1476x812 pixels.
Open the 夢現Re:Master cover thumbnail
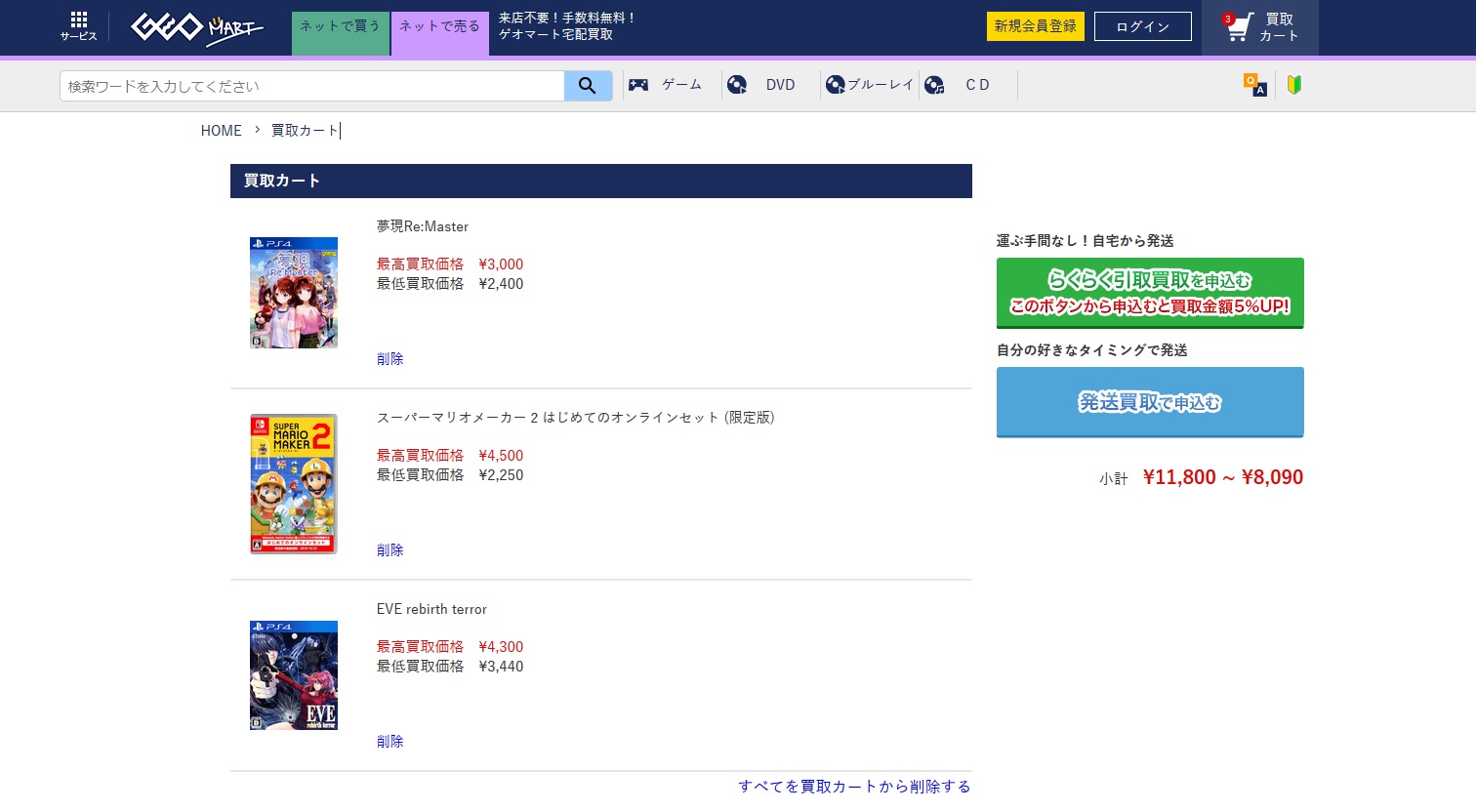point(294,293)
